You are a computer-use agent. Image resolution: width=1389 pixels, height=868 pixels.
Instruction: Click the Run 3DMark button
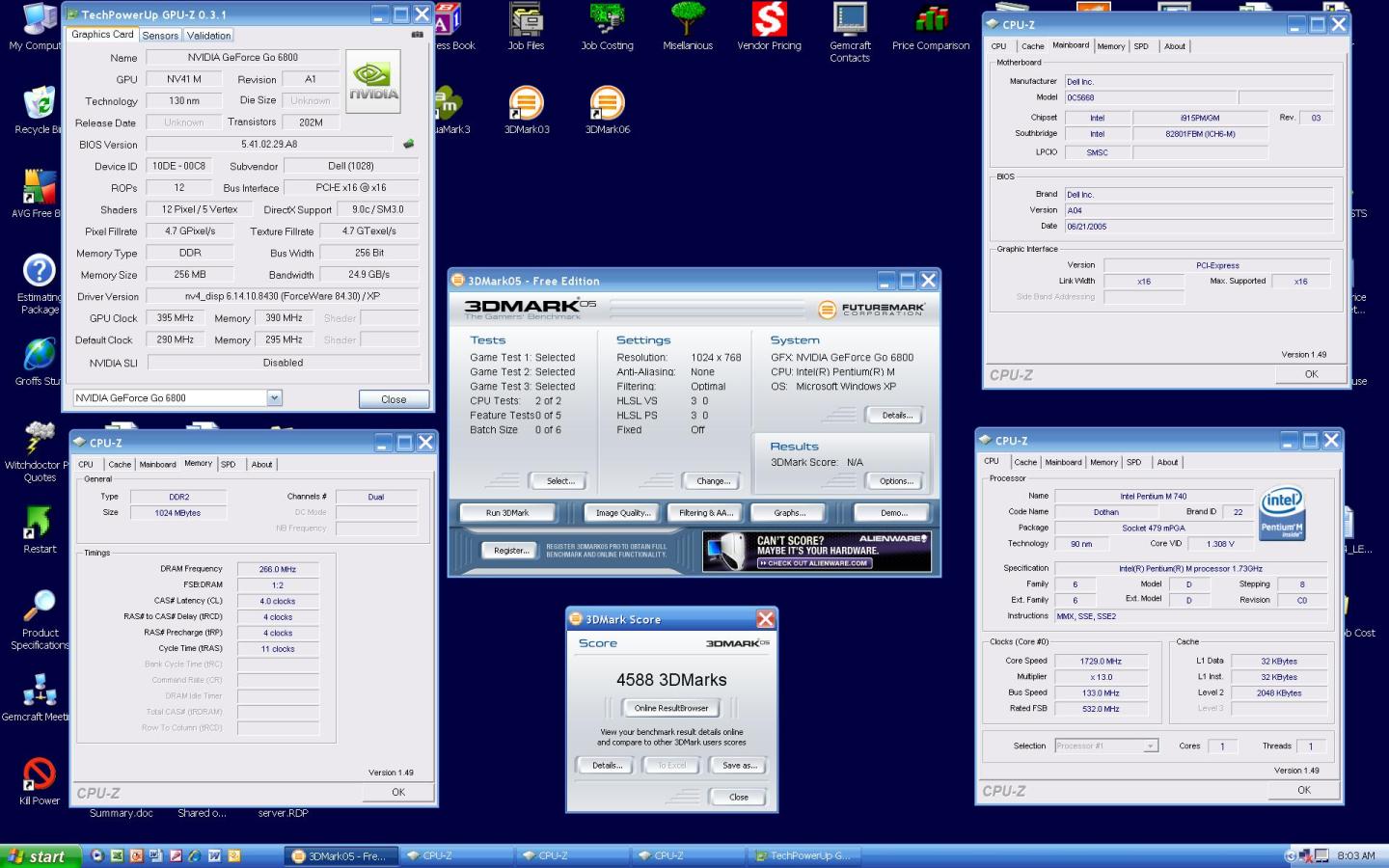[507, 513]
